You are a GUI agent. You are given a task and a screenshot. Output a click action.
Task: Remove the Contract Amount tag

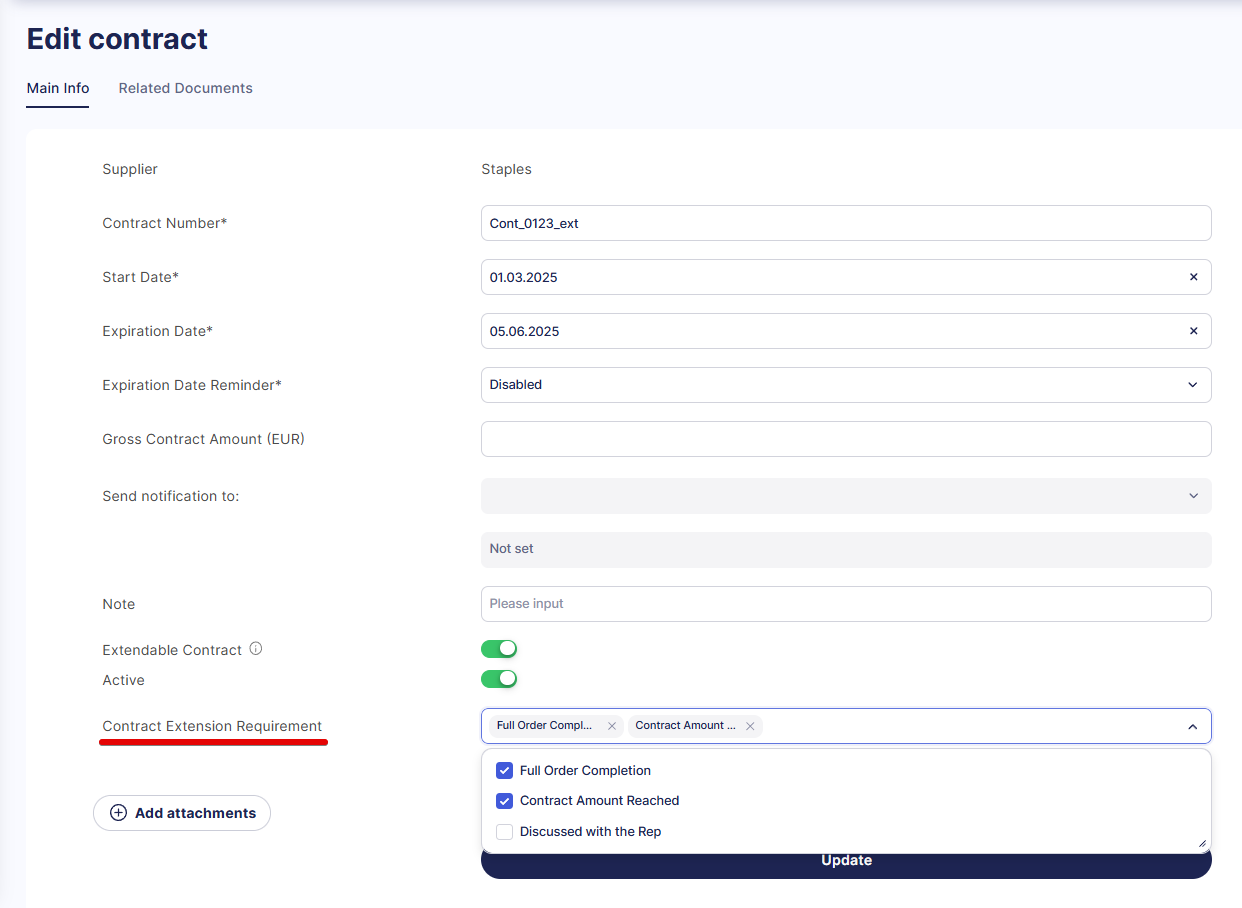tap(750, 726)
